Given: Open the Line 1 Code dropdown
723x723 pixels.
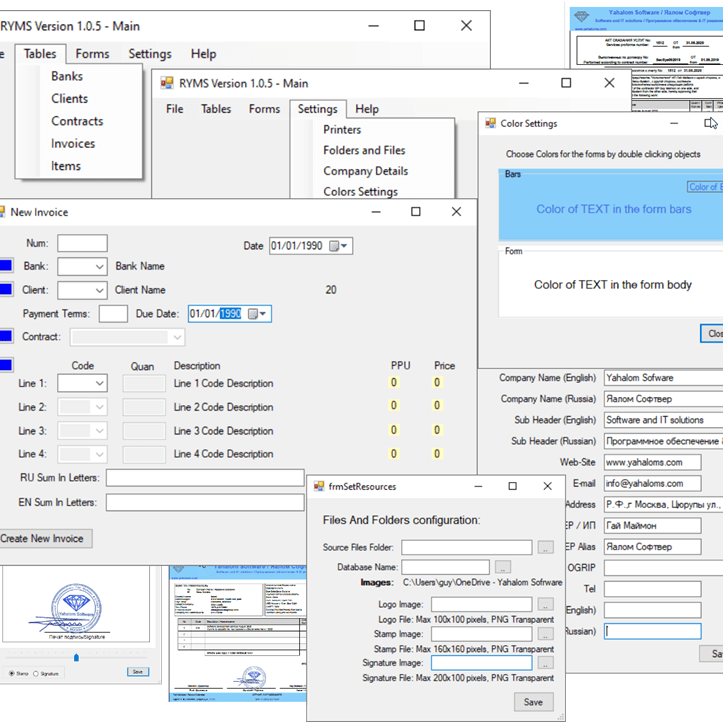Looking at the screenshot, I should pyautogui.click(x=98, y=384).
